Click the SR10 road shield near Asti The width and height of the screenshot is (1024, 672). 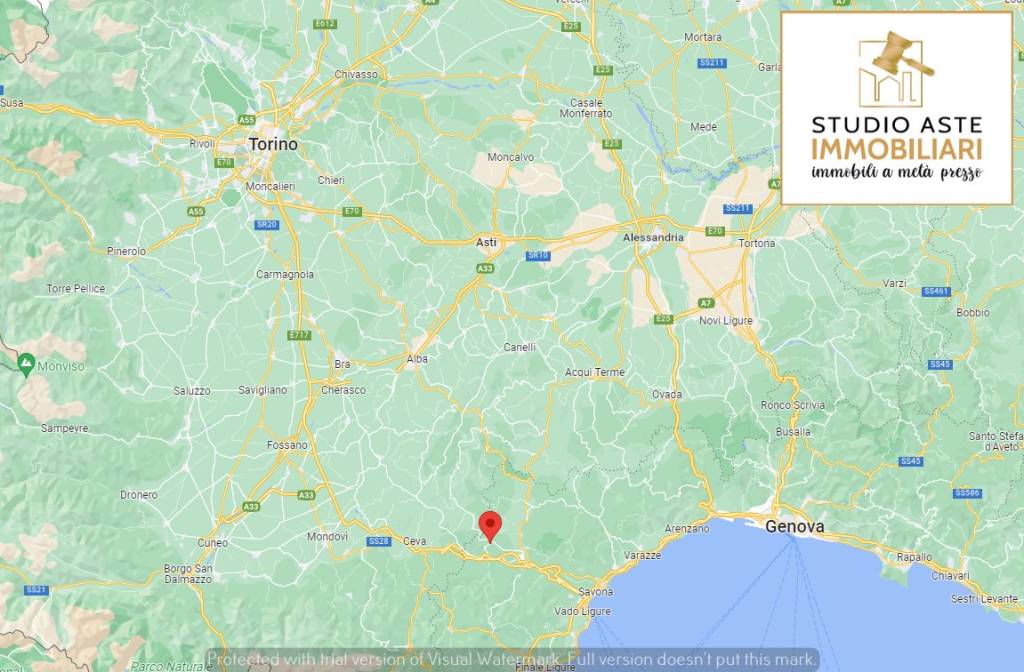[537, 255]
